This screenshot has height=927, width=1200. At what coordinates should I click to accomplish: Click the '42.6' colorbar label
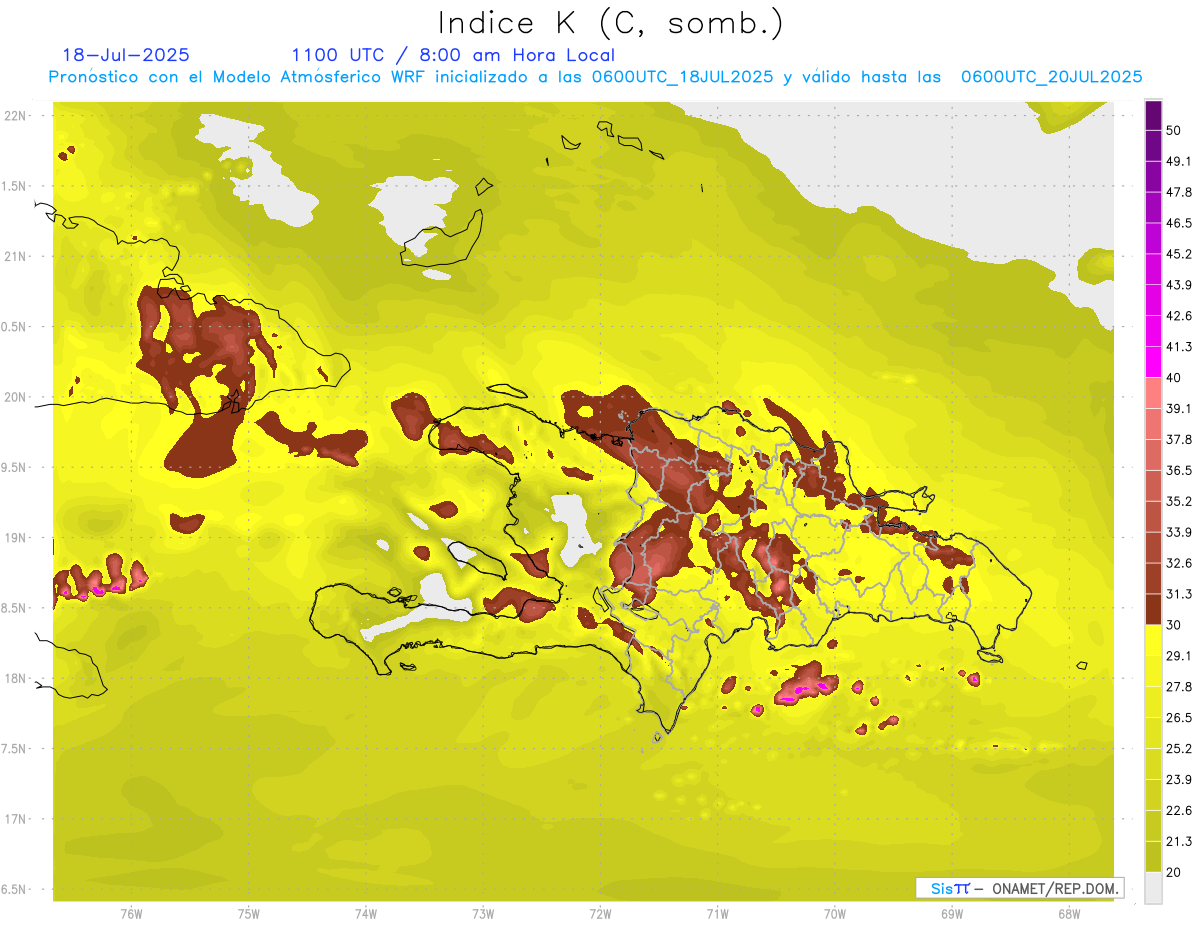coord(1180,316)
